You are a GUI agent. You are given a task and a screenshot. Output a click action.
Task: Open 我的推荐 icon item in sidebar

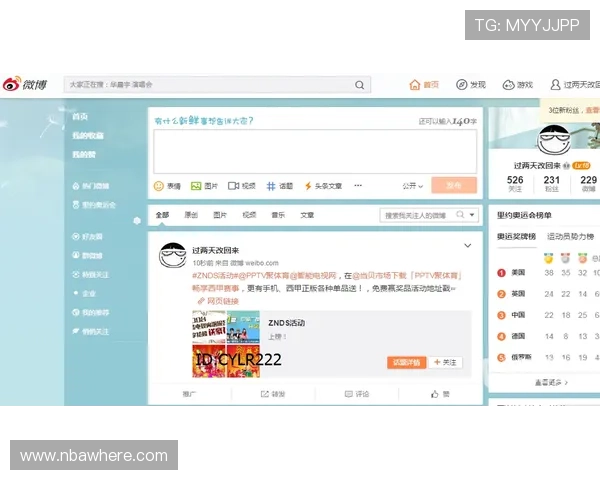(x=91, y=313)
